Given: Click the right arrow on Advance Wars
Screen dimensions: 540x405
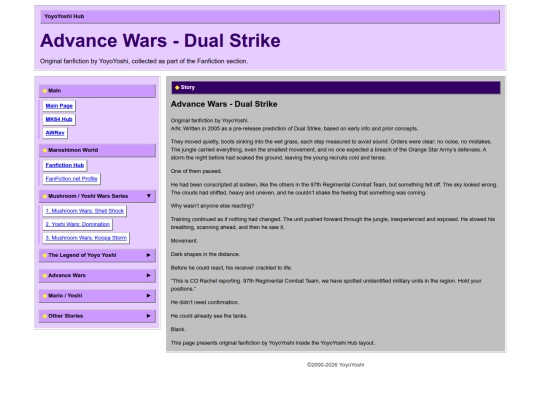Looking at the screenshot, I should [149, 275].
